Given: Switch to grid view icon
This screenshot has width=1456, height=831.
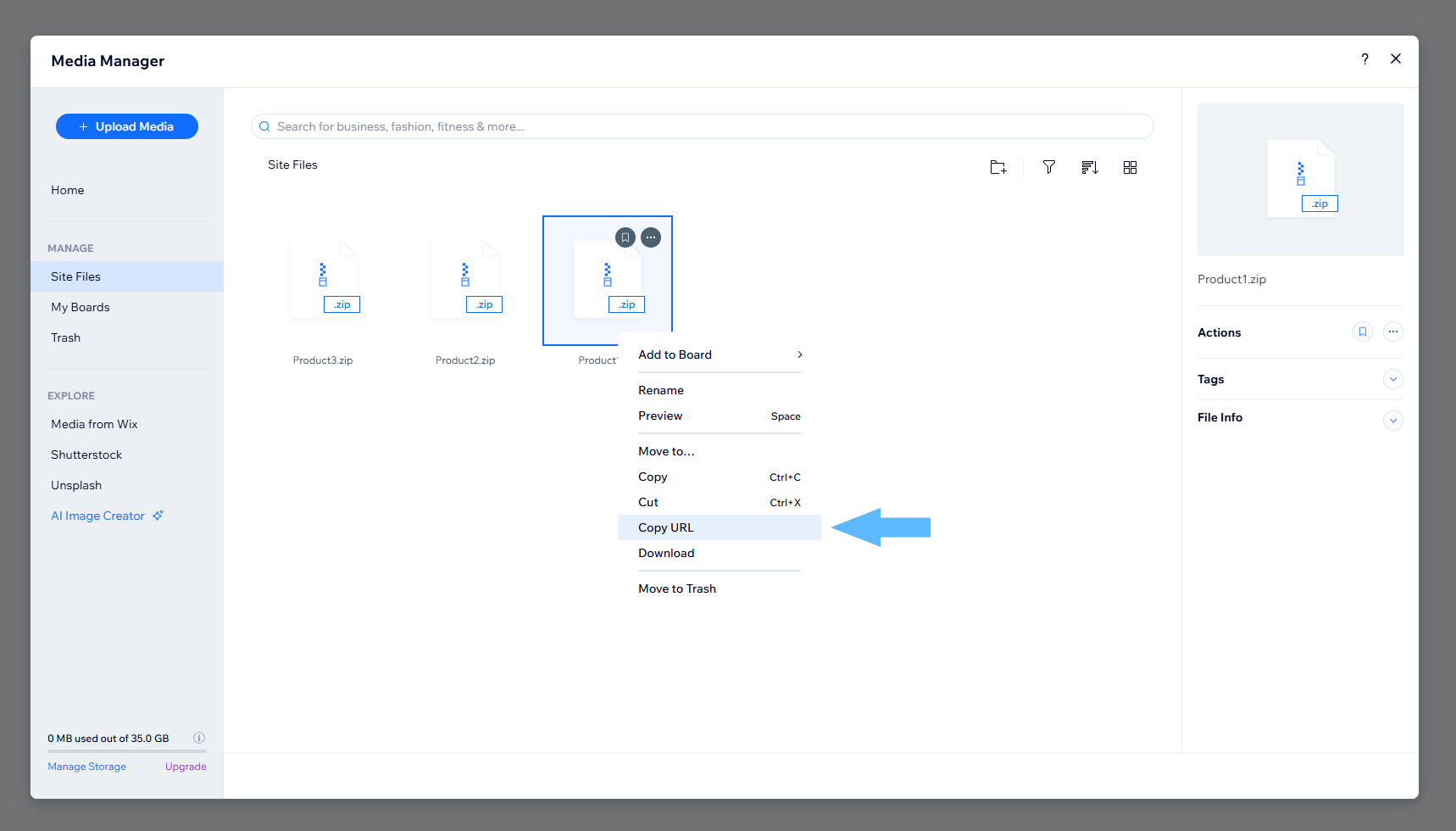Looking at the screenshot, I should [x=1130, y=168].
